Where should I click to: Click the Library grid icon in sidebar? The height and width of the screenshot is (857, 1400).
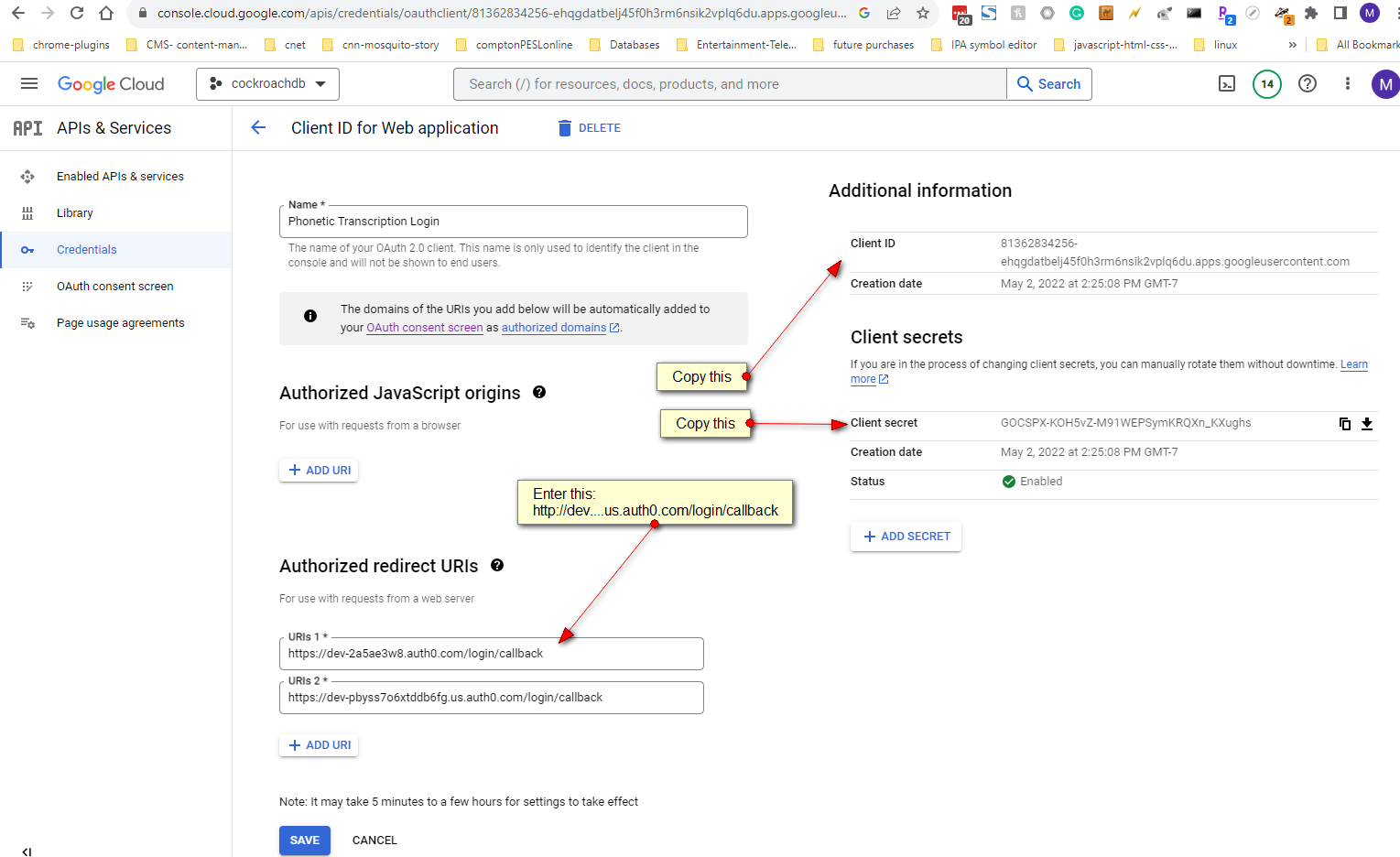pyautogui.click(x=27, y=213)
